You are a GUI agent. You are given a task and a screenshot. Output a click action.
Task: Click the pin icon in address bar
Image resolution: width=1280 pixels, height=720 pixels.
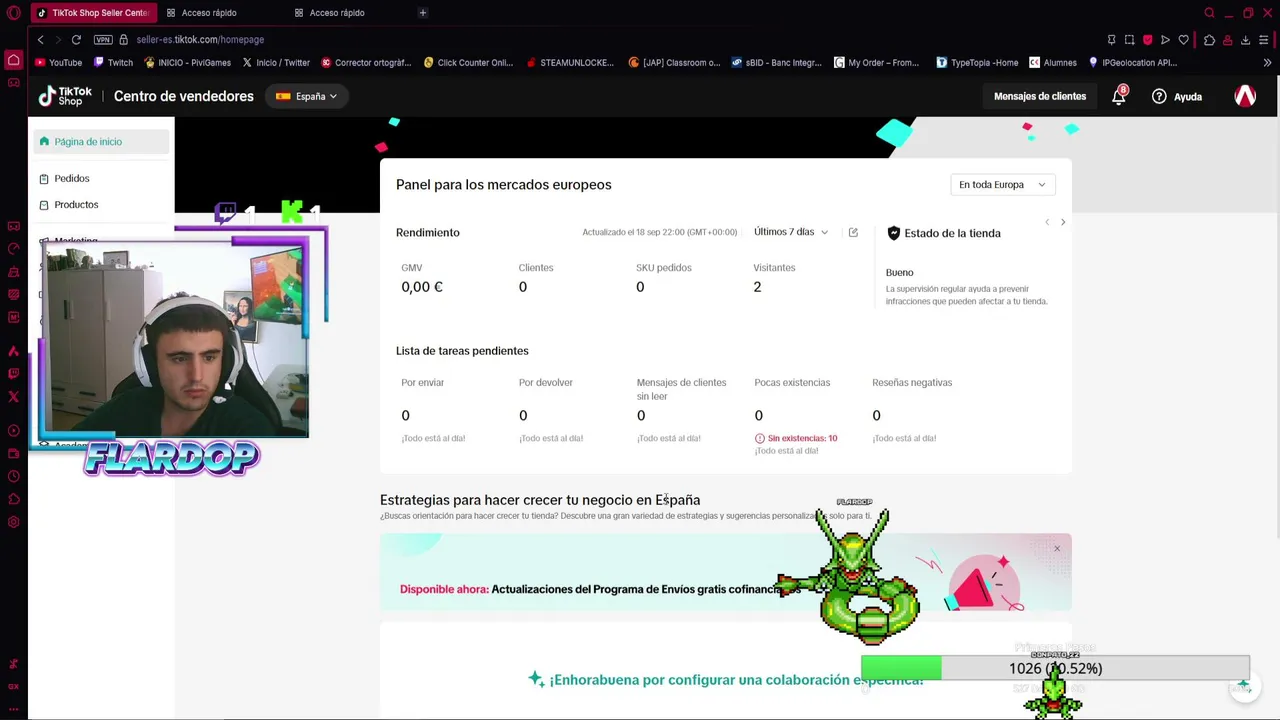(1111, 39)
